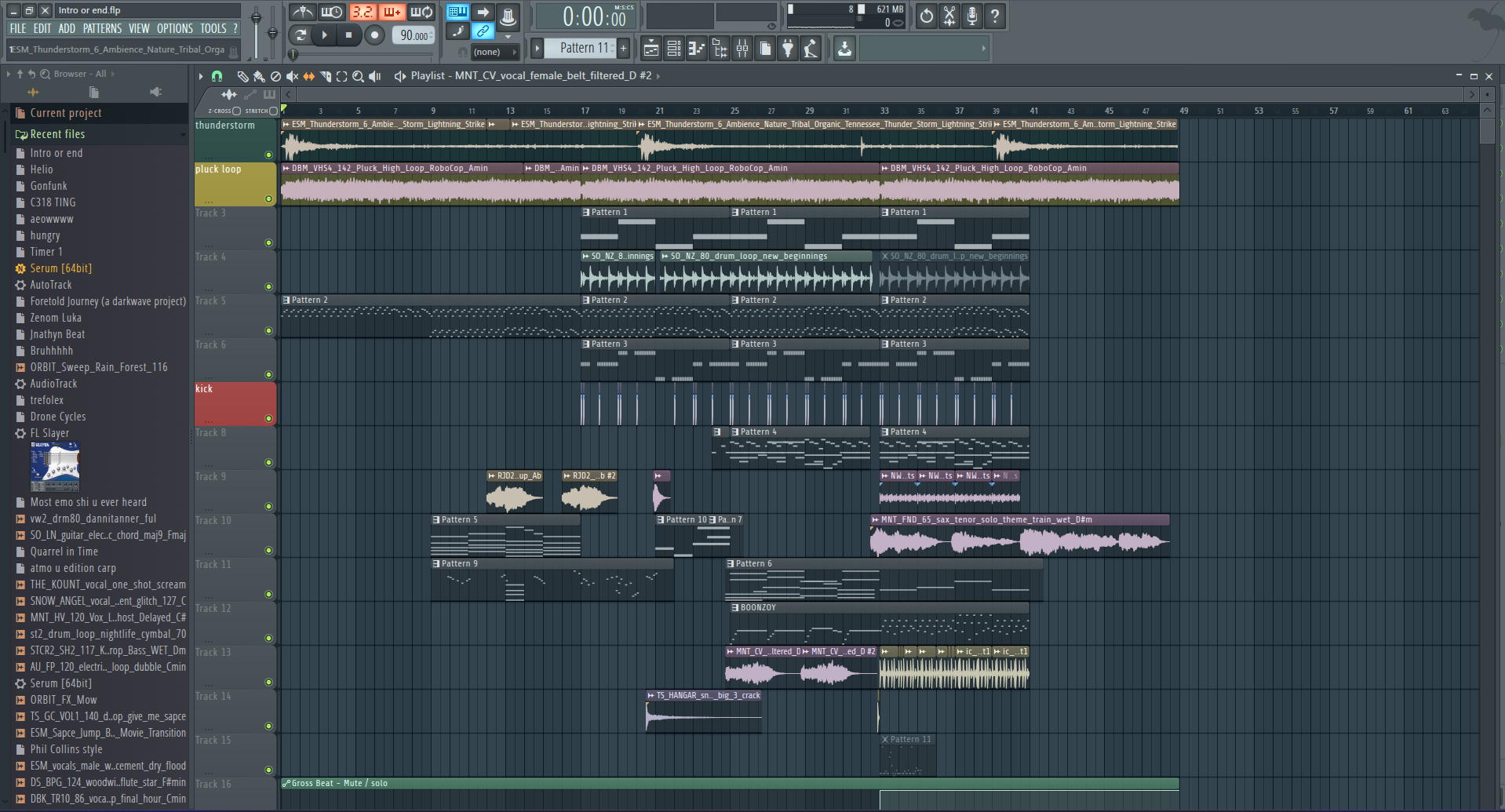The image size is (1505, 812).
Task: Open the ADD menu
Action: pos(67,28)
